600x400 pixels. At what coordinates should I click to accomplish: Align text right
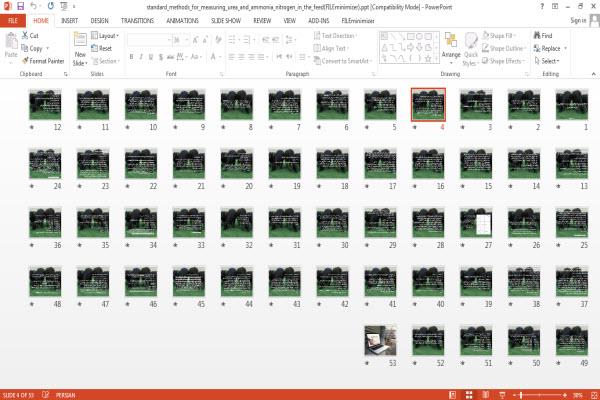pos(251,57)
